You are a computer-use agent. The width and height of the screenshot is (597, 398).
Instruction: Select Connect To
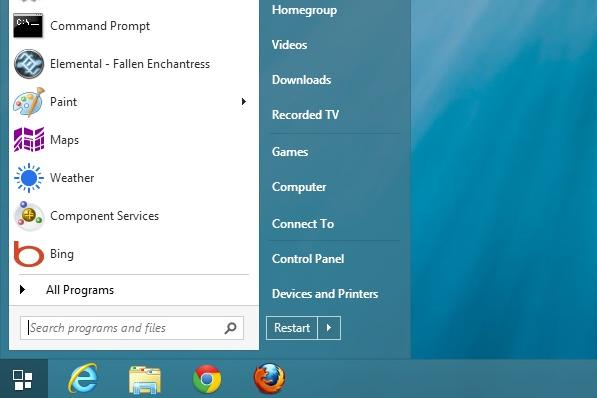(303, 224)
